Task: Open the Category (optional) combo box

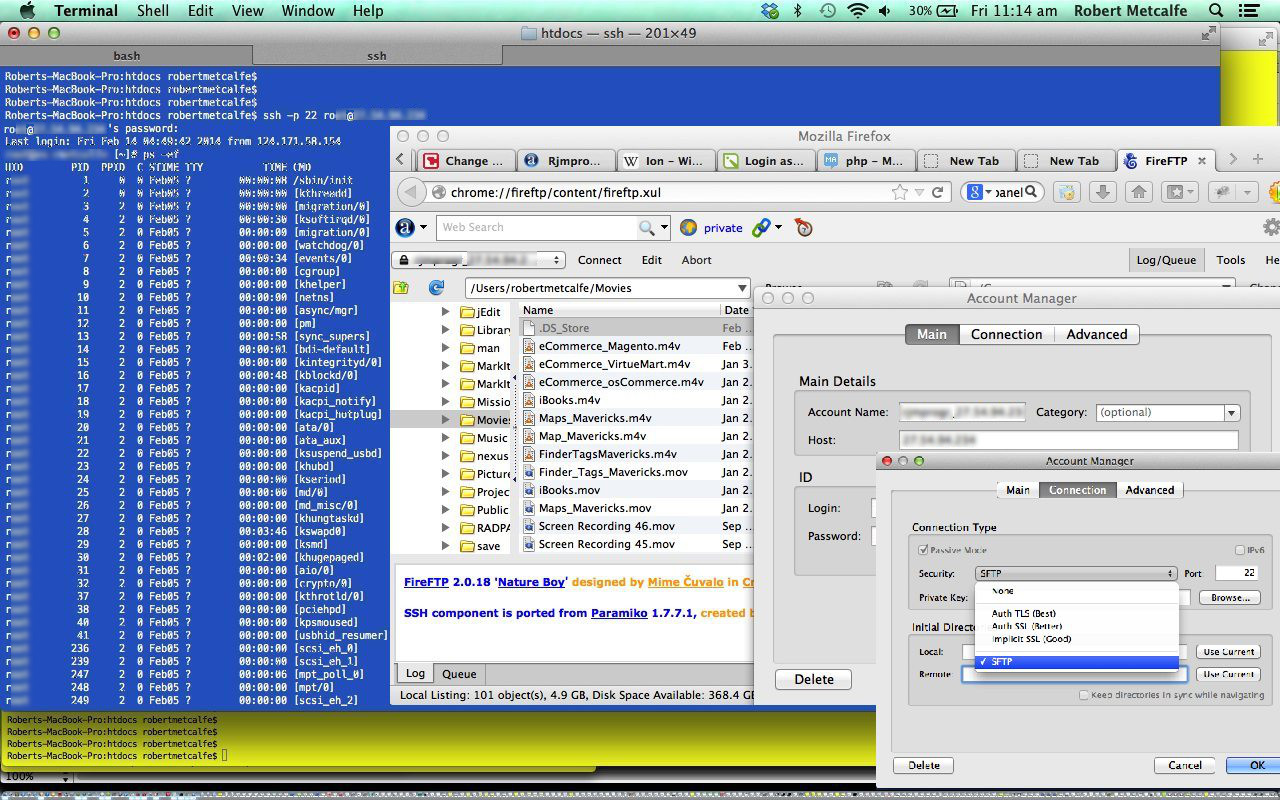Action: (x=1168, y=412)
